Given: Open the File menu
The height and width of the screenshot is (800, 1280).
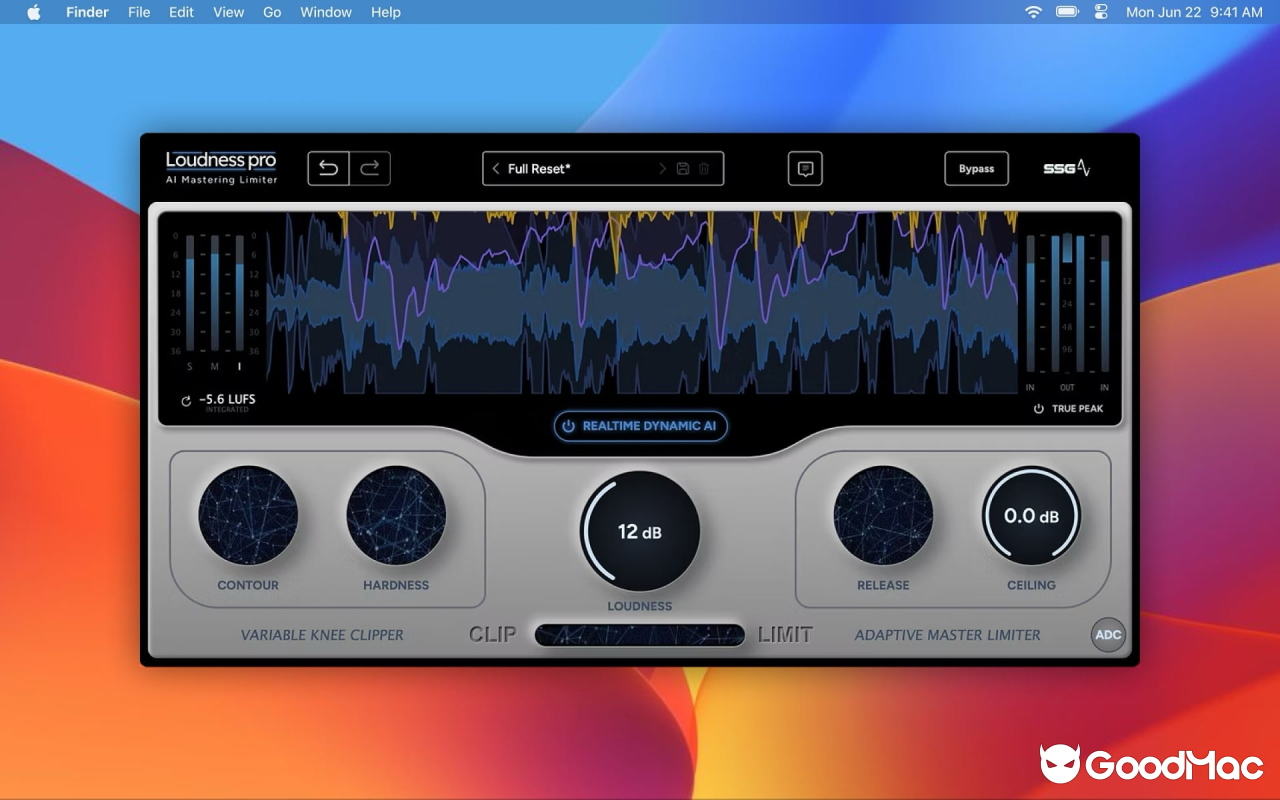Looking at the screenshot, I should 139,12.
